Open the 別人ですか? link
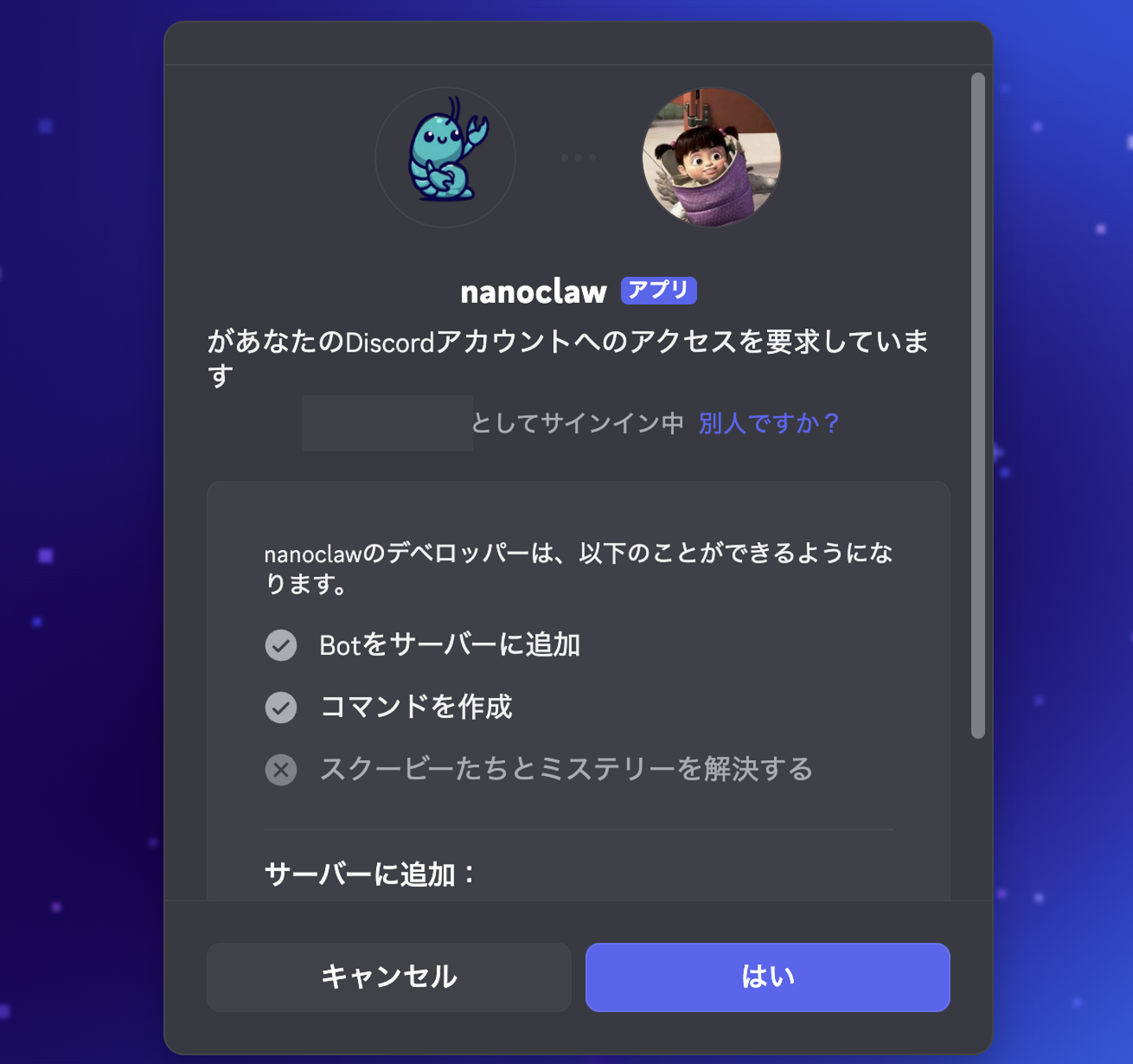This screenshot has width=1133, height=1064. coord(769,423)
